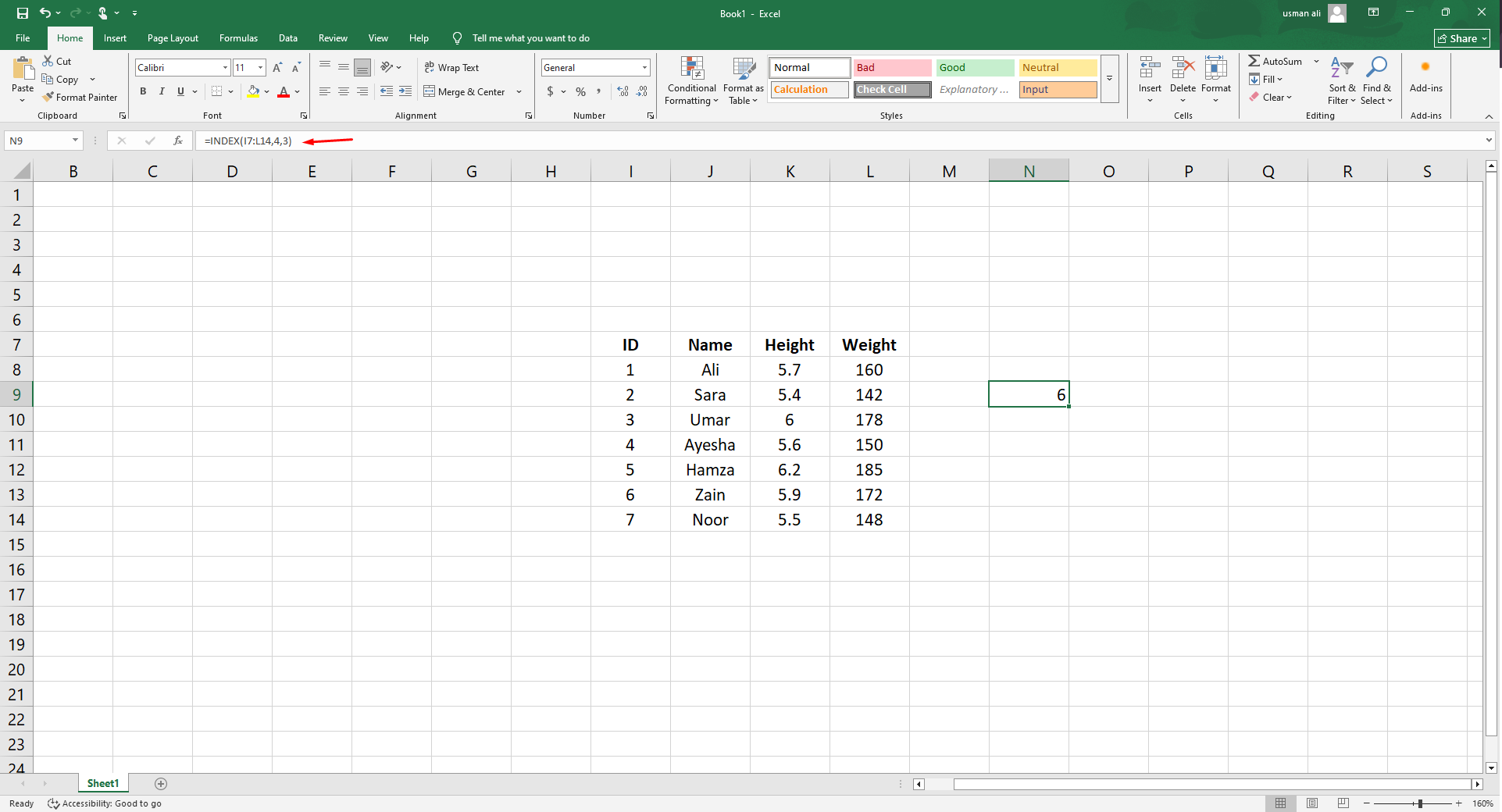Click Decrease Indent icon
This screenshot has height=812, width=1502.
[x=387, y=91]
